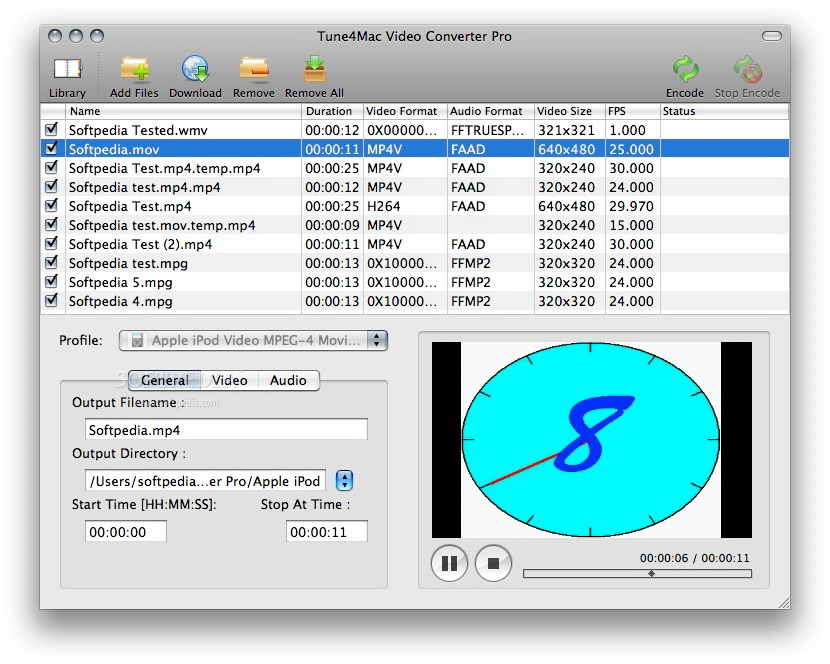Click the Download globe icon
This screenshot has width=830, height=664.
point(195,70)
